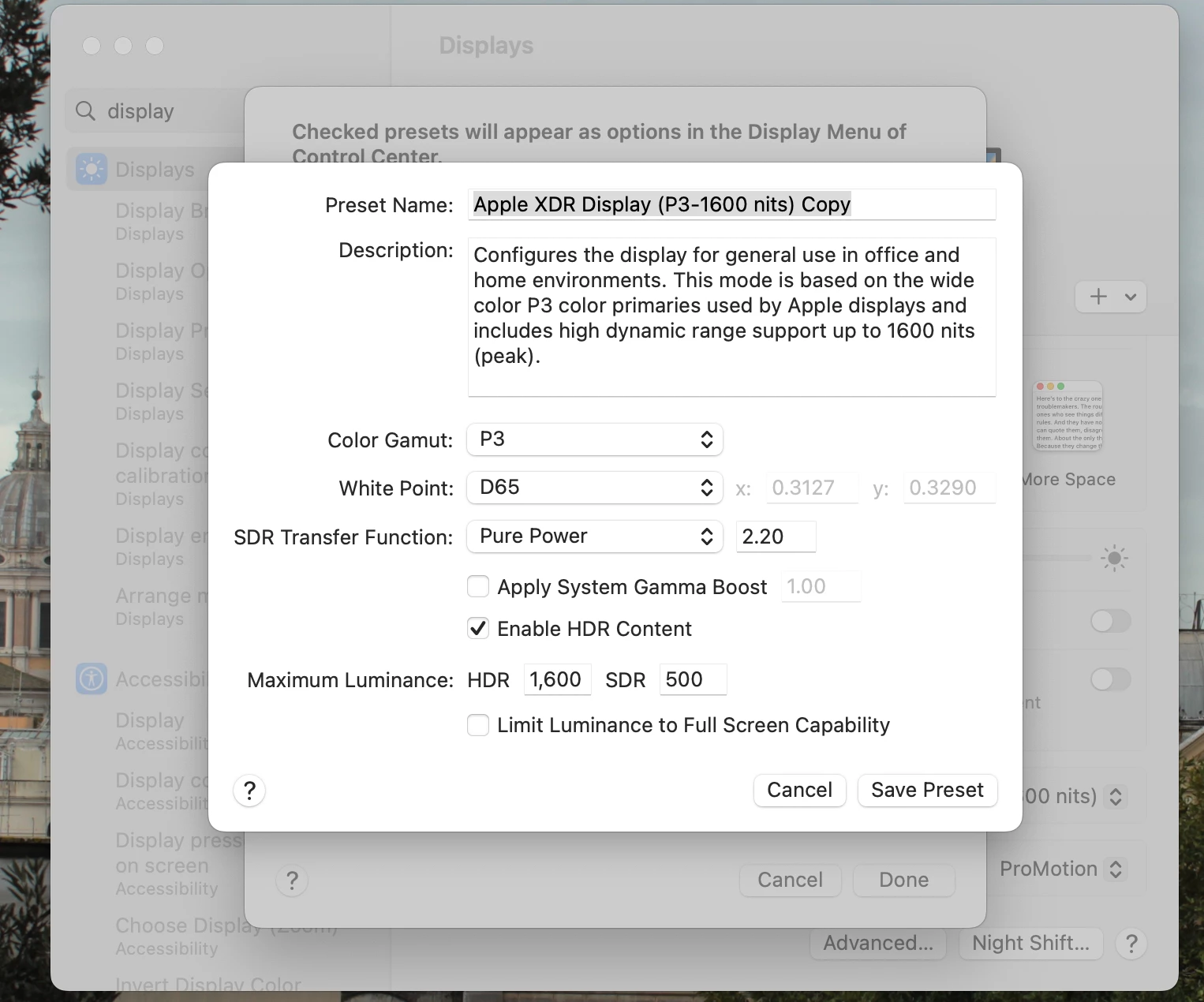Toggle the first switch below brightness

tap(1111, 621)
